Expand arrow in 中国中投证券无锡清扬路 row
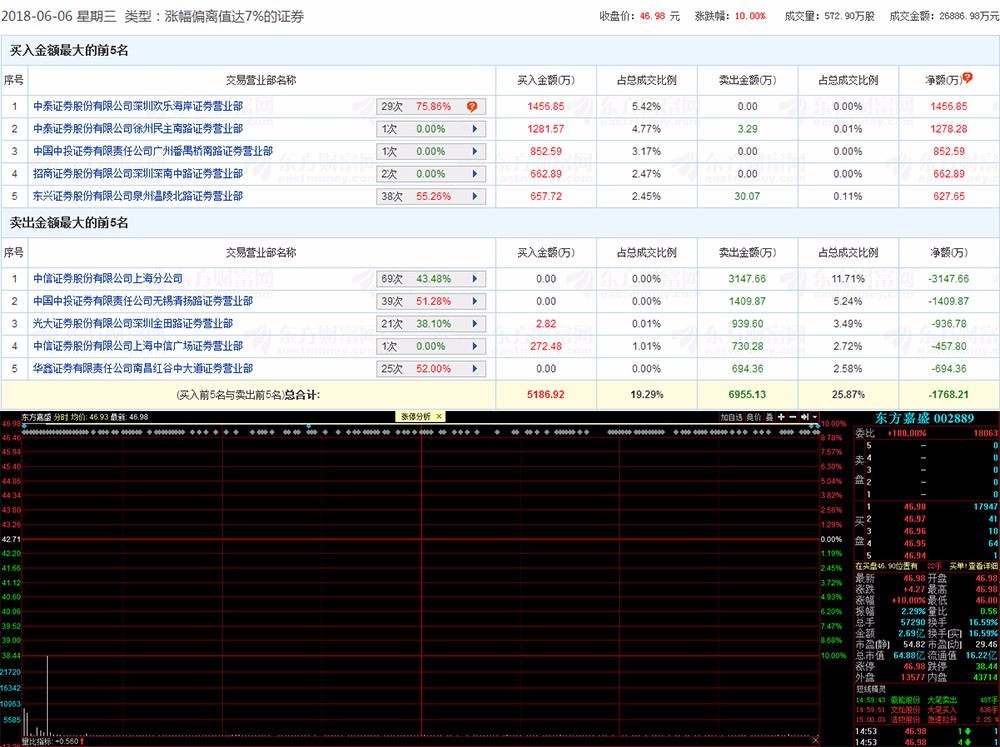The width and height of the screenshot is (1000, 747). (x=475, y=301)
